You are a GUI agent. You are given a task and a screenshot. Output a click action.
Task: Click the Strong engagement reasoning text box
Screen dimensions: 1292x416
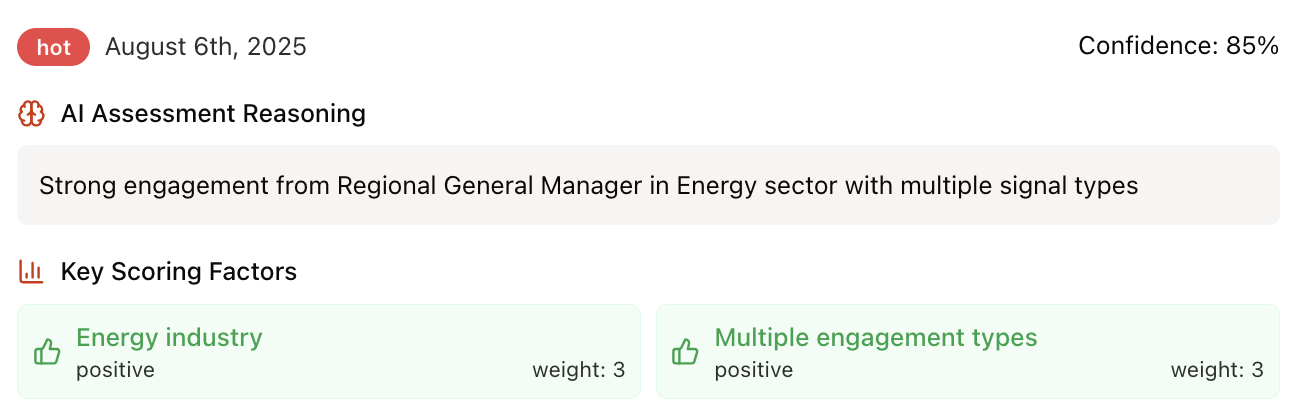click(x=648, y=185)
